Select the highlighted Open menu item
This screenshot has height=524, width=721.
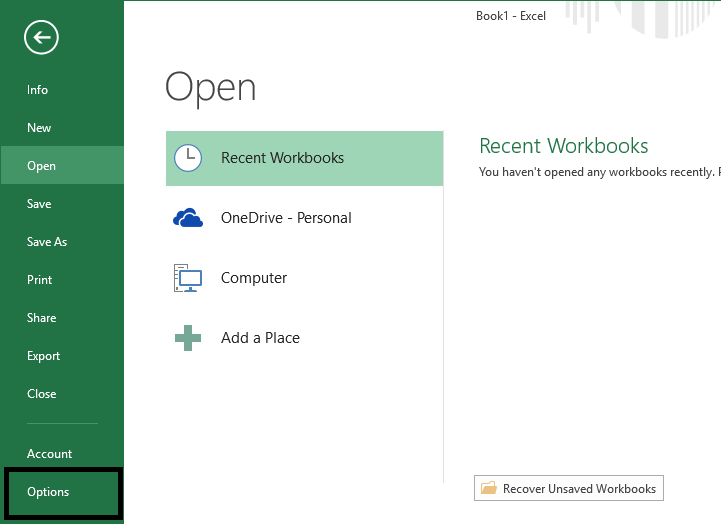(41, 166)
